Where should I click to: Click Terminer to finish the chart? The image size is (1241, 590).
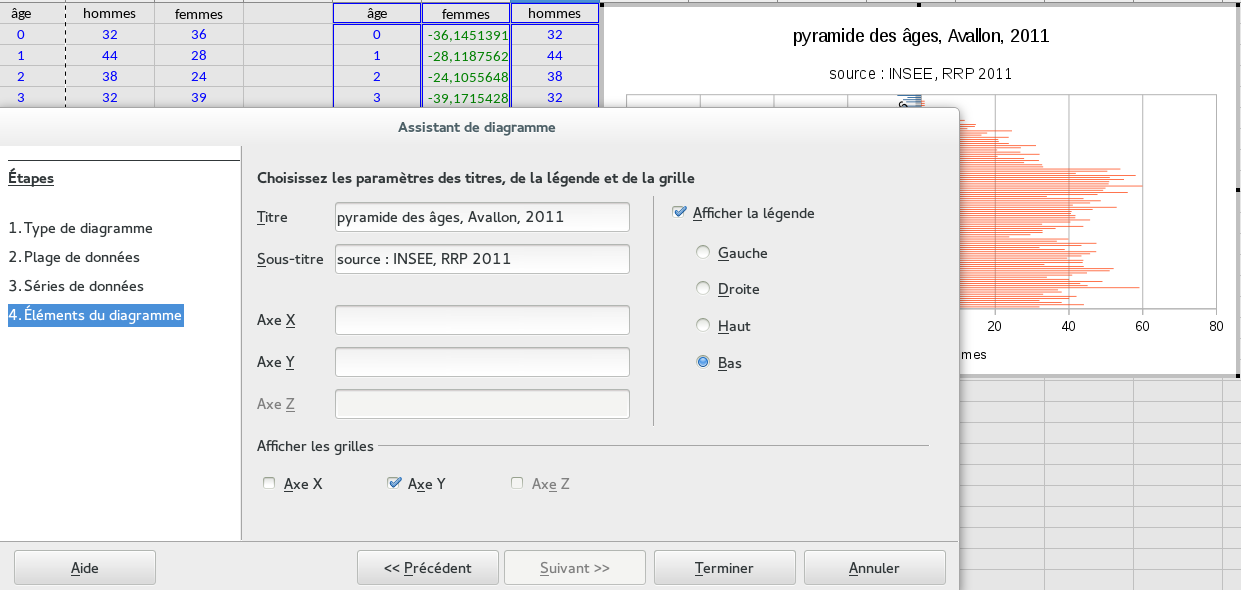[x=724, y=568]
